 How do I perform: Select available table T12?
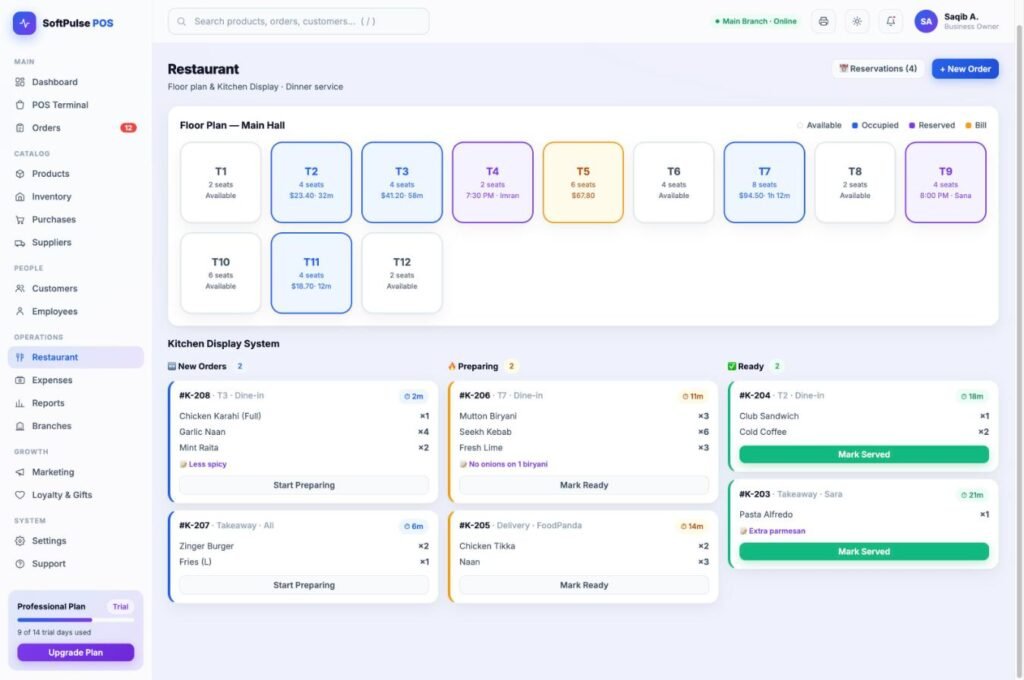click(x=402, y=273)
